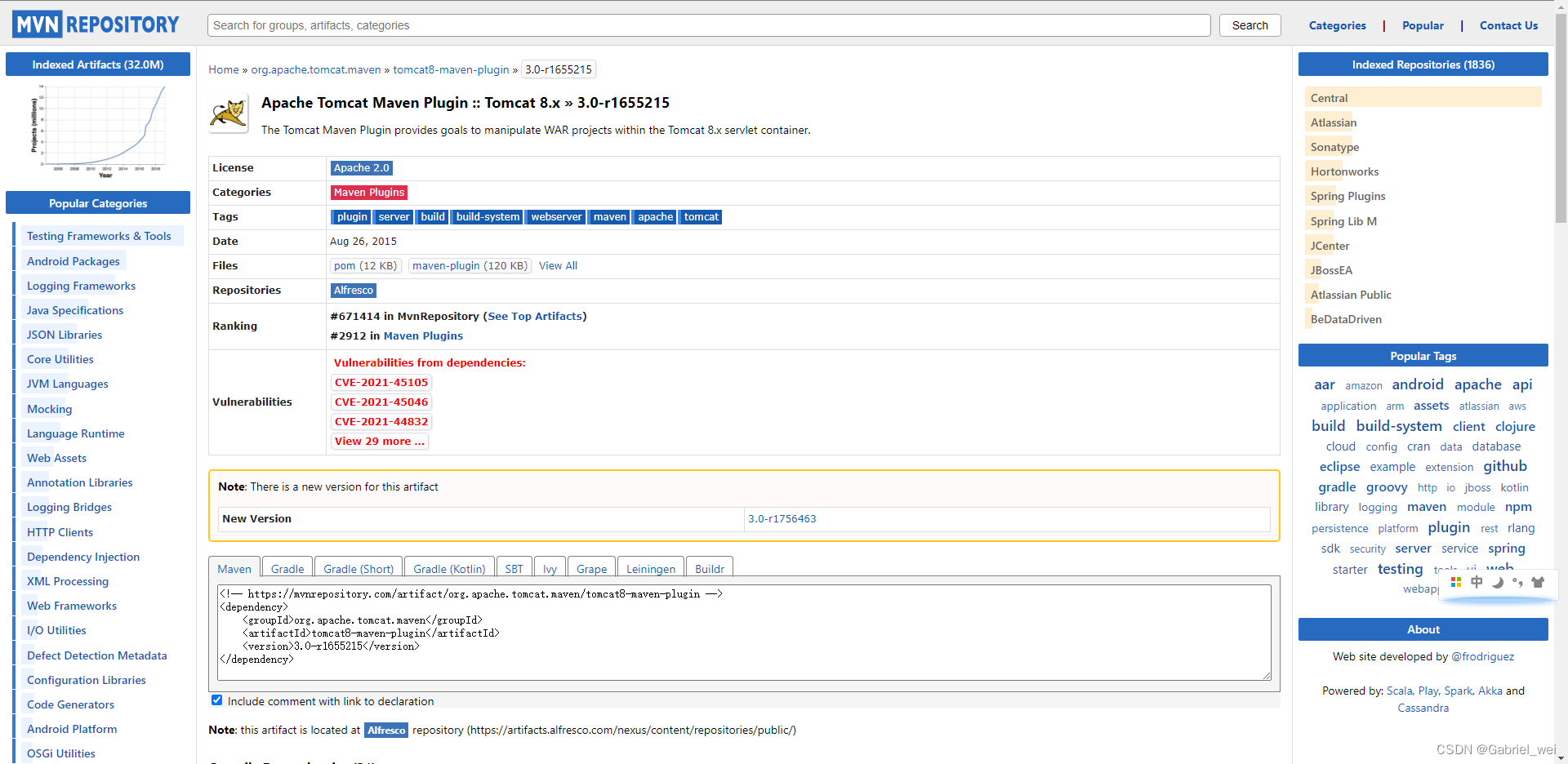Click View All files link
This screenshot has height=764, width=1568.
(558, 266)
